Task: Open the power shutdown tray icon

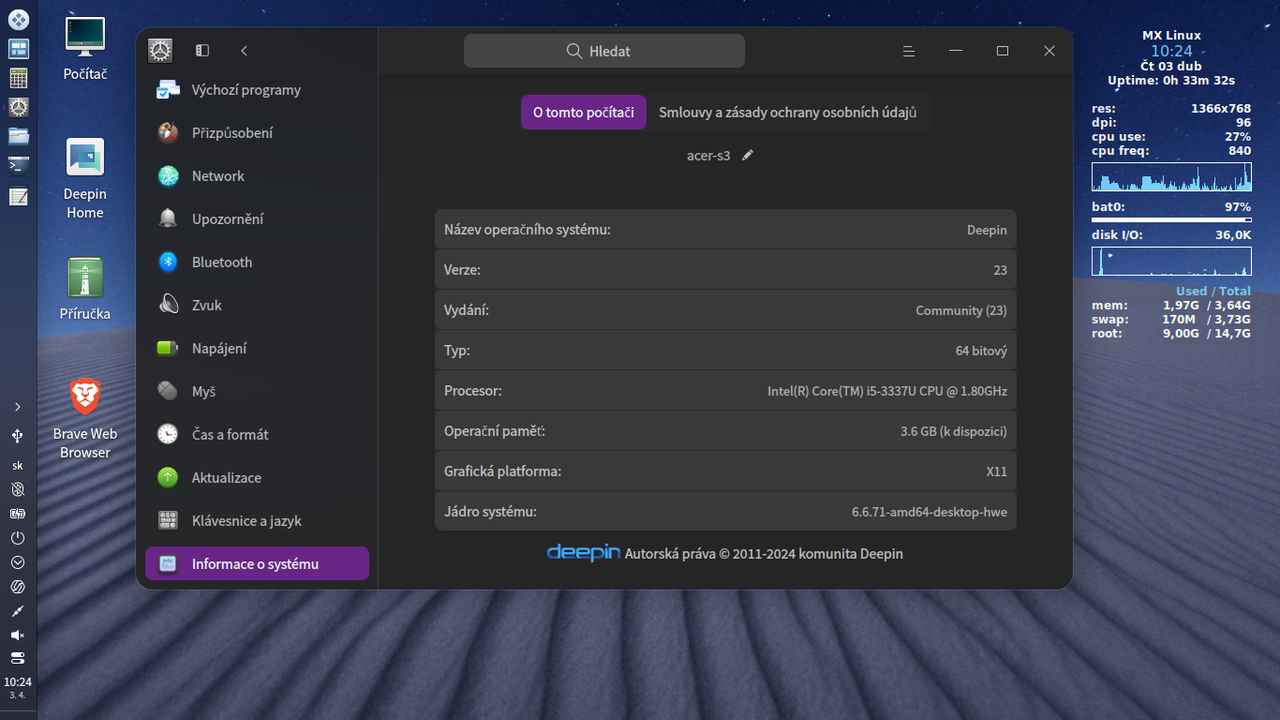Action: (17, 538)
